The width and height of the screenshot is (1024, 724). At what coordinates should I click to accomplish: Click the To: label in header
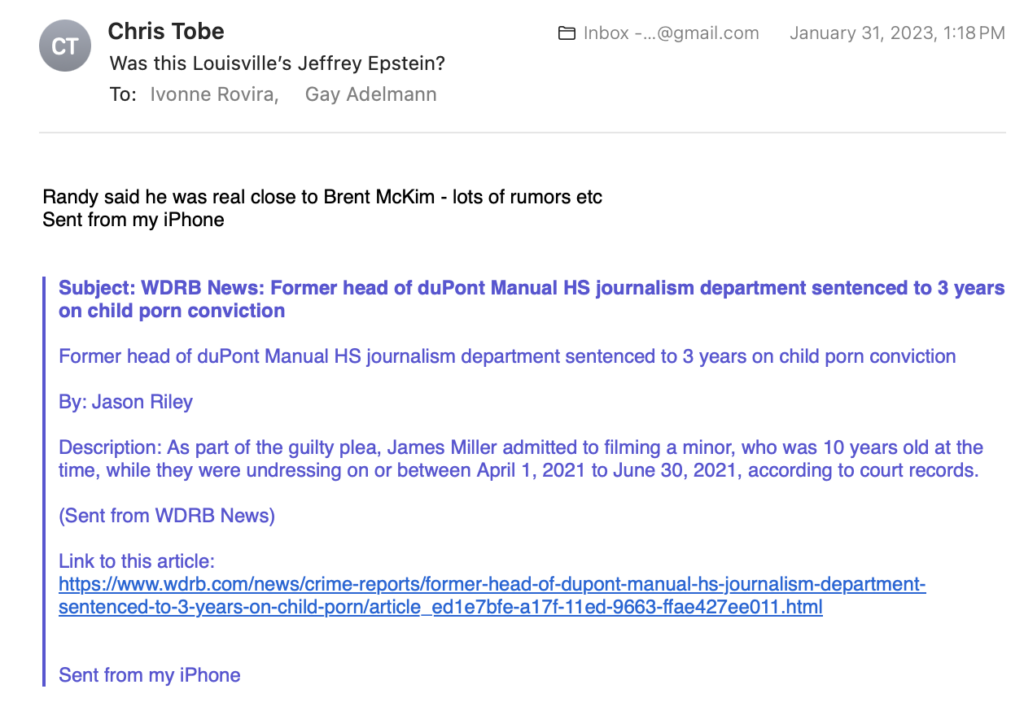point(123,94)
